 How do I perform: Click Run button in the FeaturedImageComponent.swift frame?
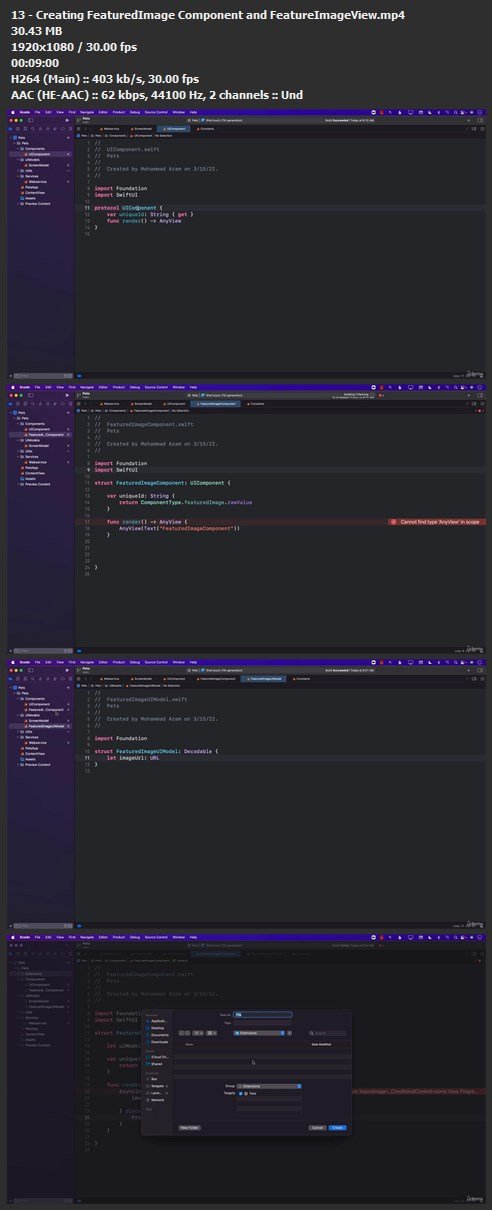pos(67,395)
